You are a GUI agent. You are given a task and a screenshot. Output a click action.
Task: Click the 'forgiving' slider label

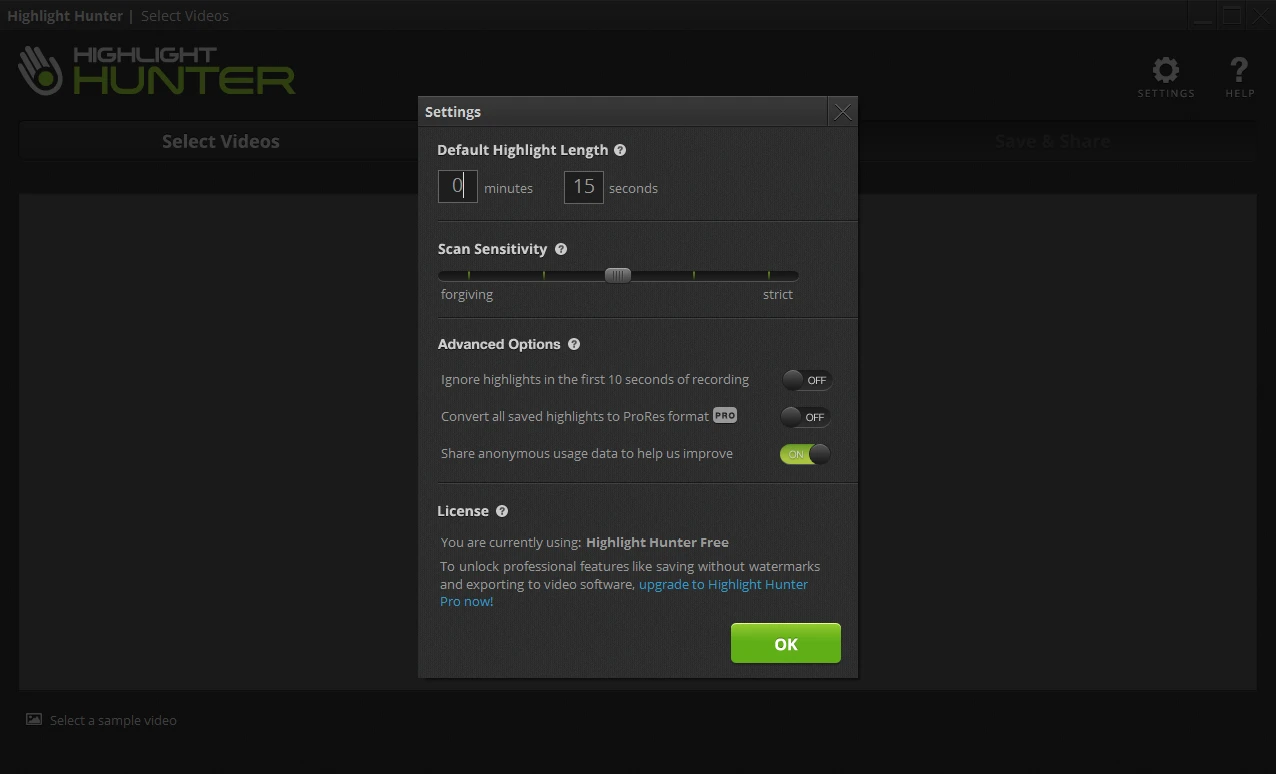pyautogui.click(x=467, y=294)
